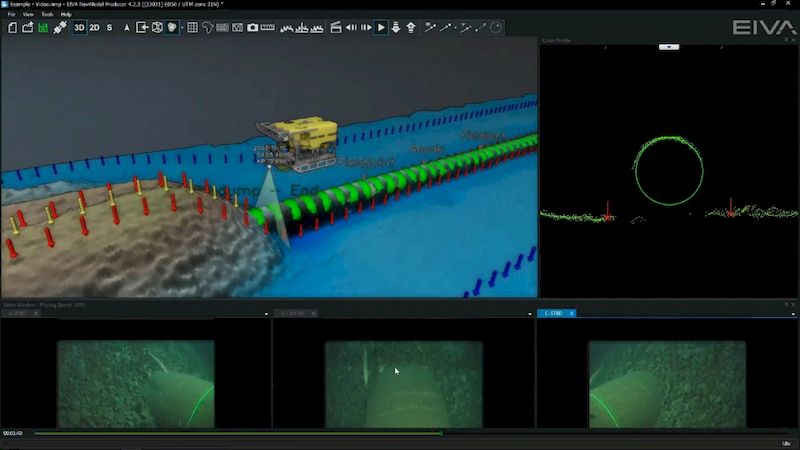
Task: Click the second point-line editing tool
Action: coord(446,28)
